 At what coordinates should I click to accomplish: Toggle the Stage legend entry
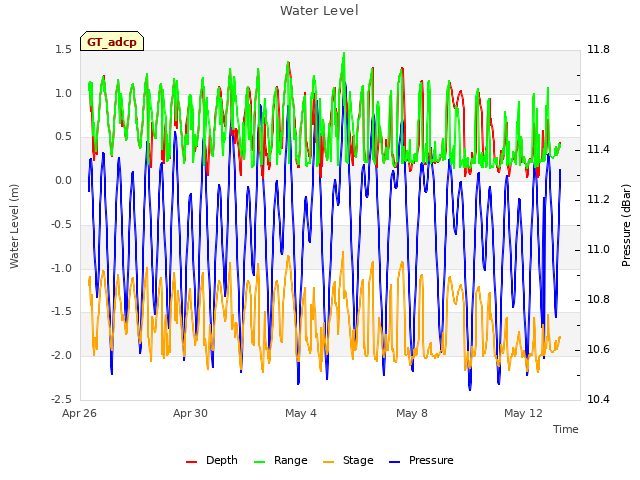pos(348,460)
